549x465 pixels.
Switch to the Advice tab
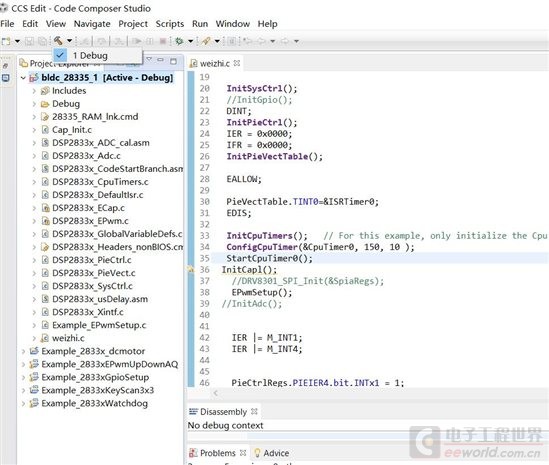pyautogui.click(x=272, y=453)
